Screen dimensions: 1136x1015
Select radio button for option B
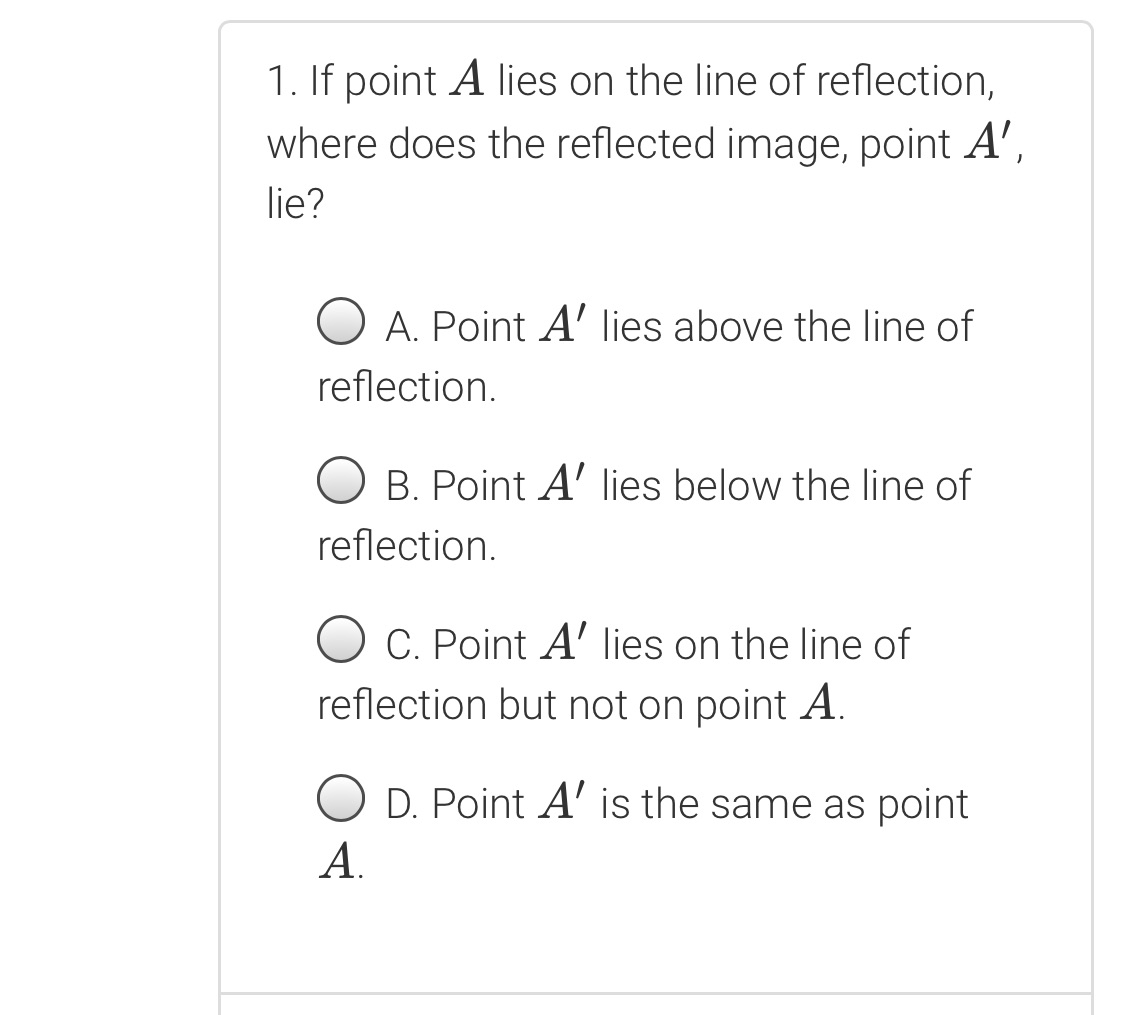point(340,481)
